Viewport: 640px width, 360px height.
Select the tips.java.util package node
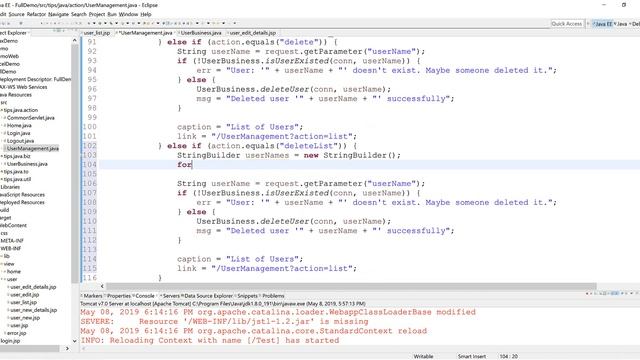[17, 180]
